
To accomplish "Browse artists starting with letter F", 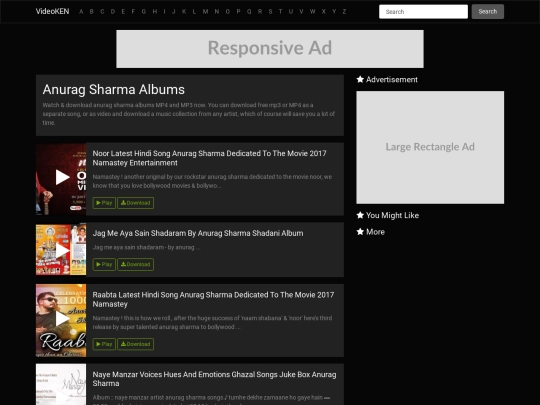I will pos(133,11).
